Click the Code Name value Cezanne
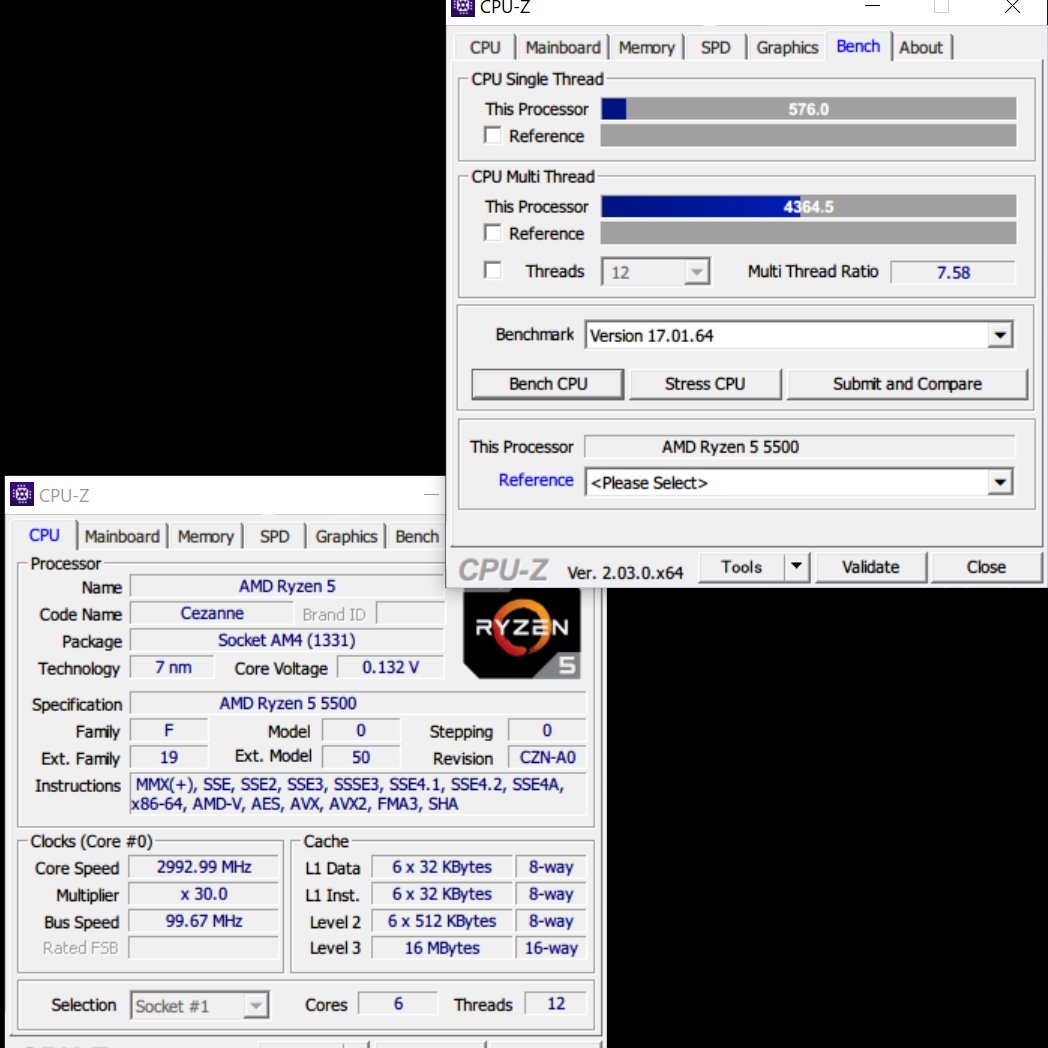The width and height of the screenshot is (1048, 1048). tap(212, 614)
